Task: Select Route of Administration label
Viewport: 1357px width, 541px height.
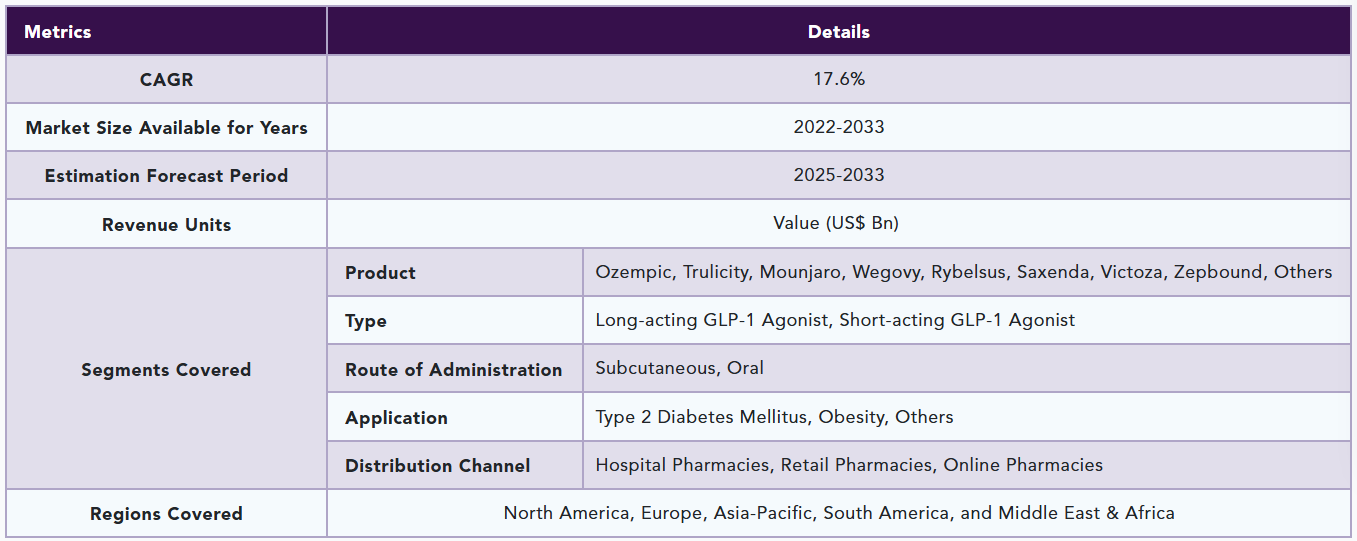Action: (x=453, y=370)
